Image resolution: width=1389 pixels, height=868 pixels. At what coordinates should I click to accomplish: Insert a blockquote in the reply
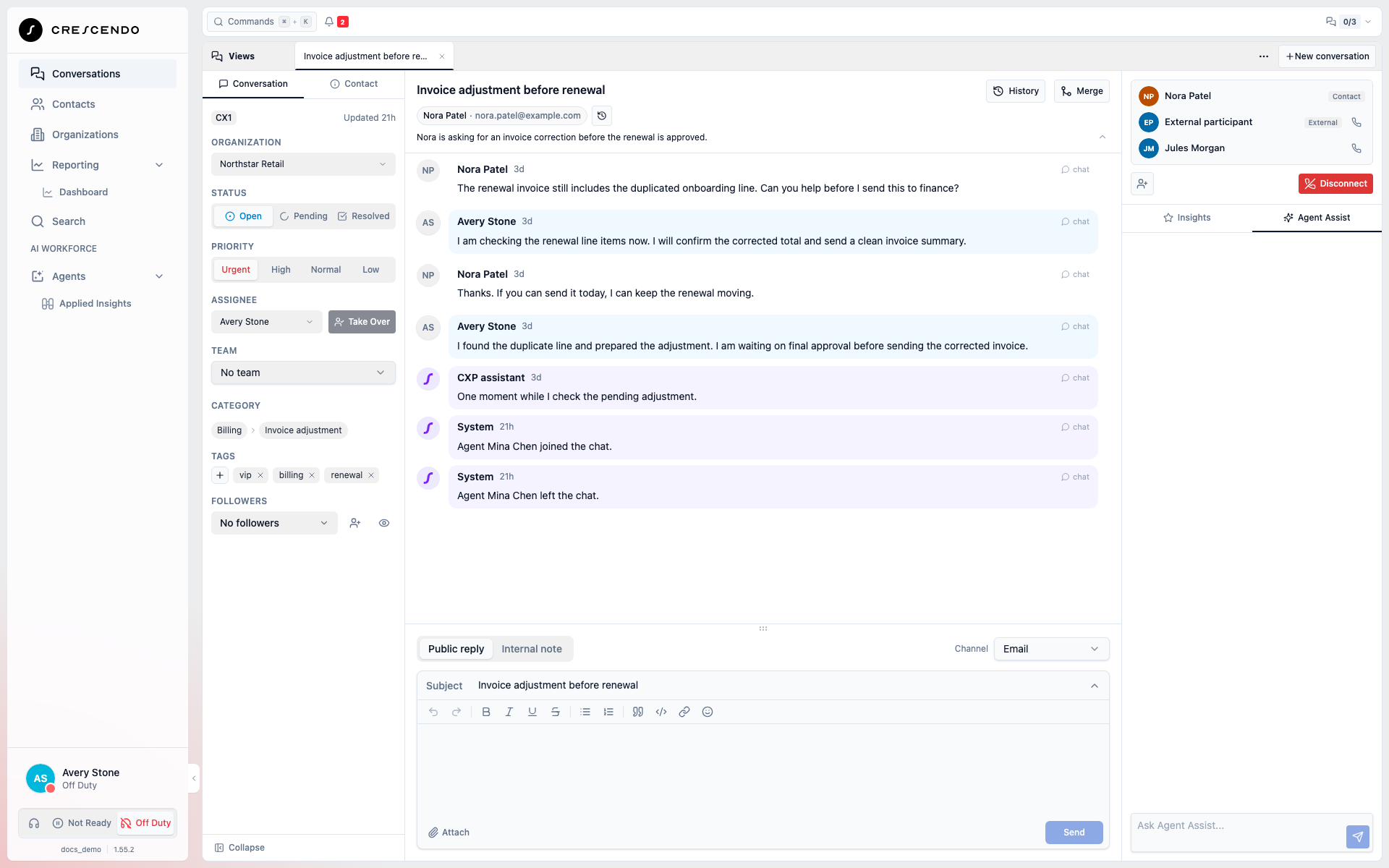click(x=638, y=712)
